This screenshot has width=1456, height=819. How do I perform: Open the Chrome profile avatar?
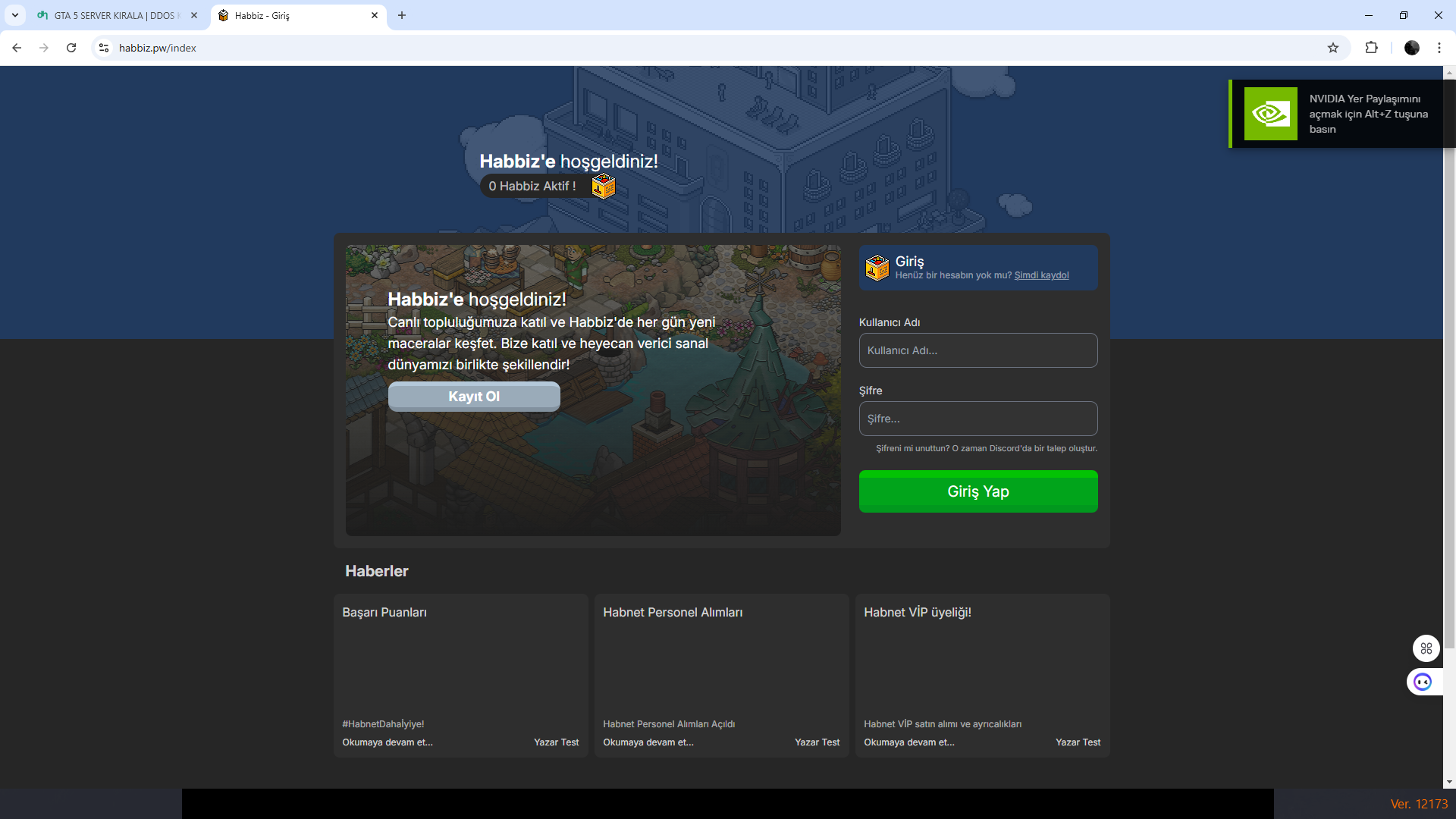[1412, 48]
